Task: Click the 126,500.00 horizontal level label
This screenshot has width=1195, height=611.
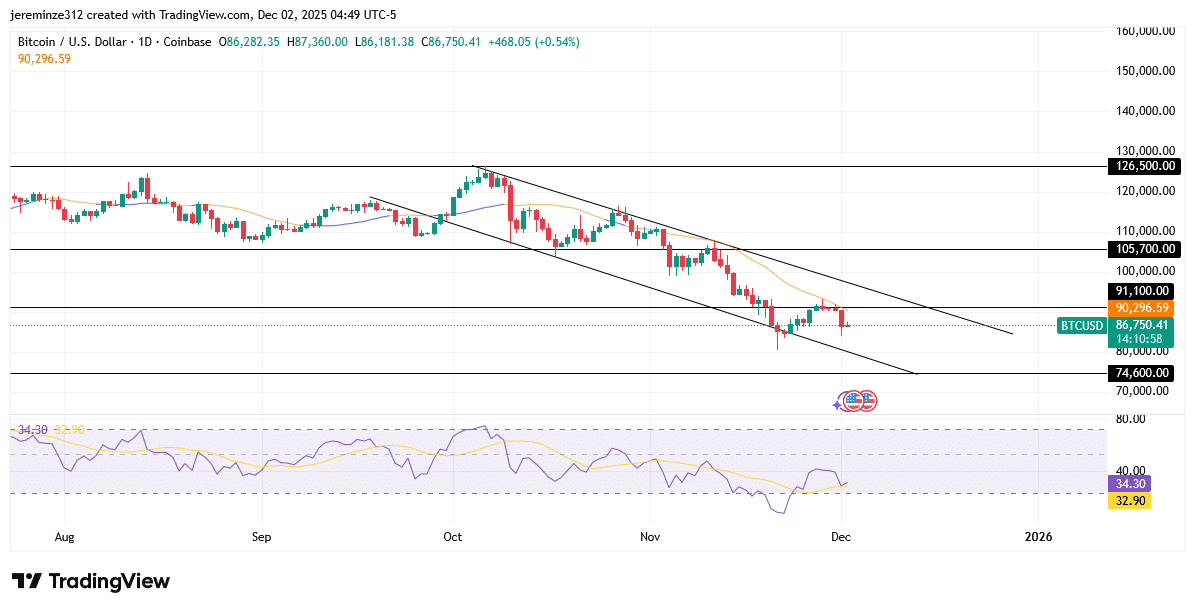Action: point(1143,166)
